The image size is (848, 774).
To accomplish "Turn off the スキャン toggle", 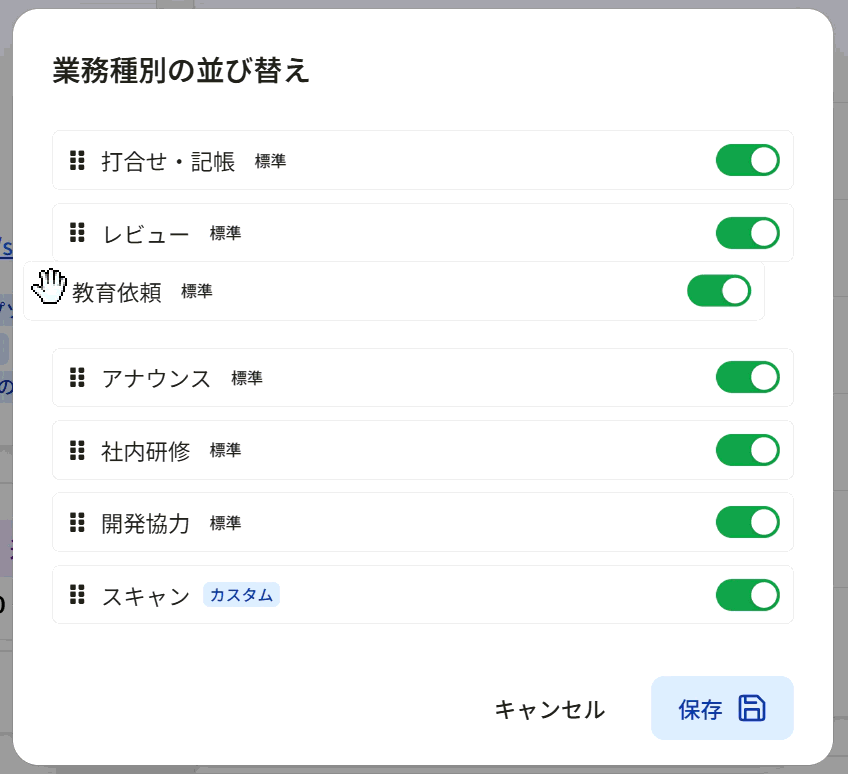I will pyautogui.click(x=747, y=595).
